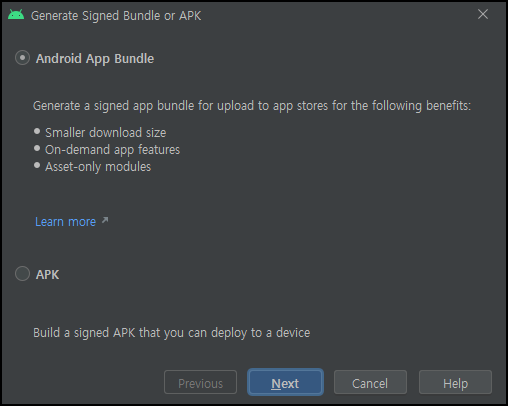Click the Build a signed APK description

point(172,333)
